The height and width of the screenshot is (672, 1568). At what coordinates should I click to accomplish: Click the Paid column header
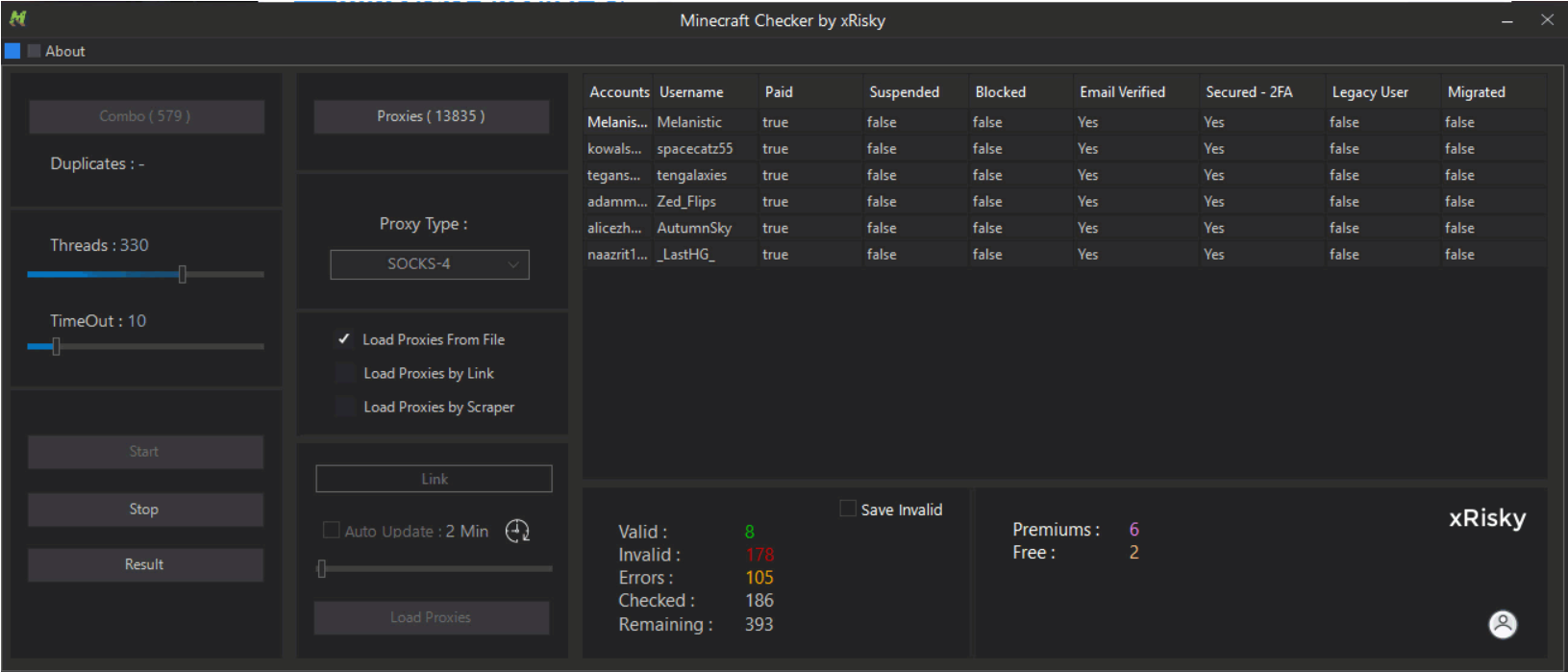click(x=810, y=92)
